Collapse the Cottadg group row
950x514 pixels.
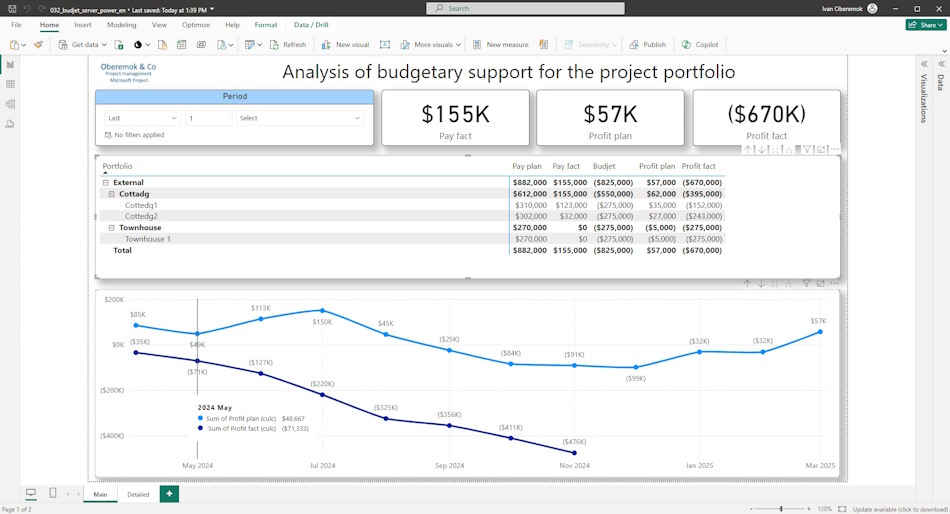point(111,194)
